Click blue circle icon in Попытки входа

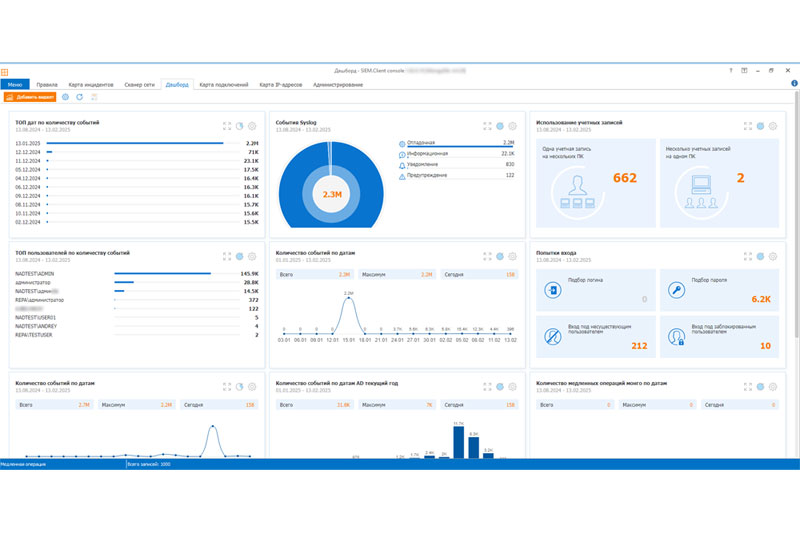coord(760,257)
